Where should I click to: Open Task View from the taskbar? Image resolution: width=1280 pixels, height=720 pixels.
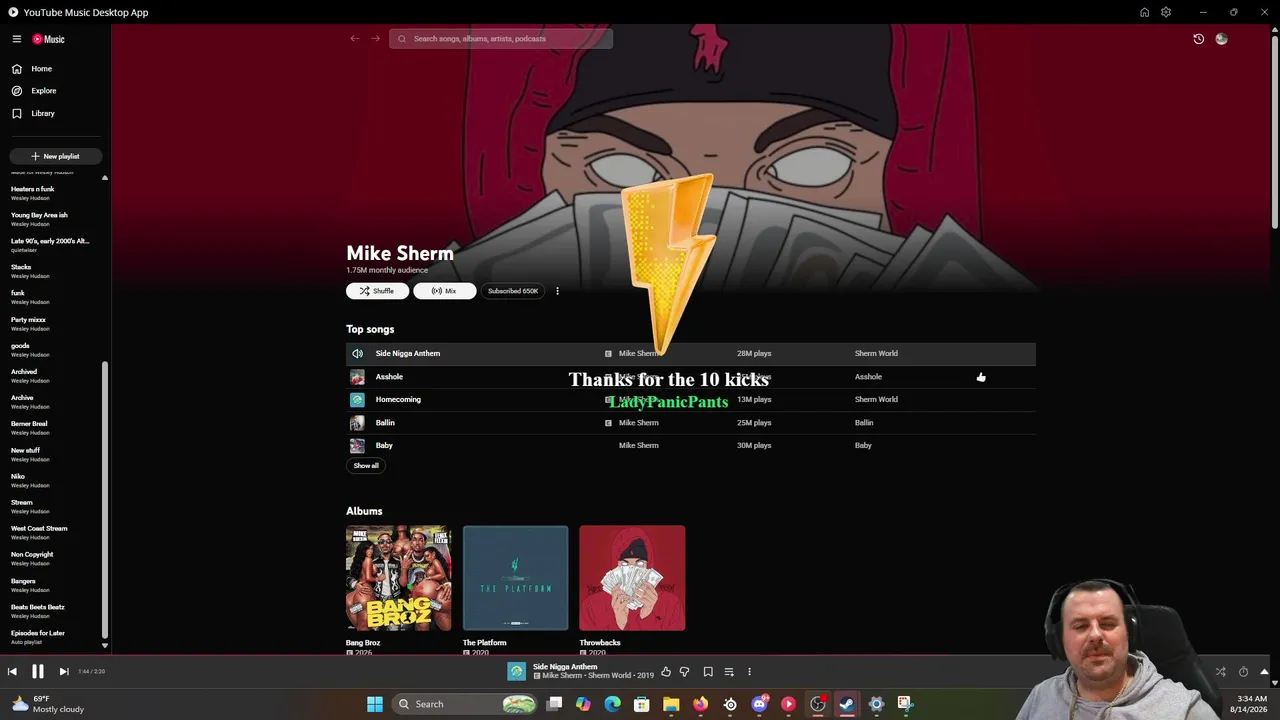[554, 704]
